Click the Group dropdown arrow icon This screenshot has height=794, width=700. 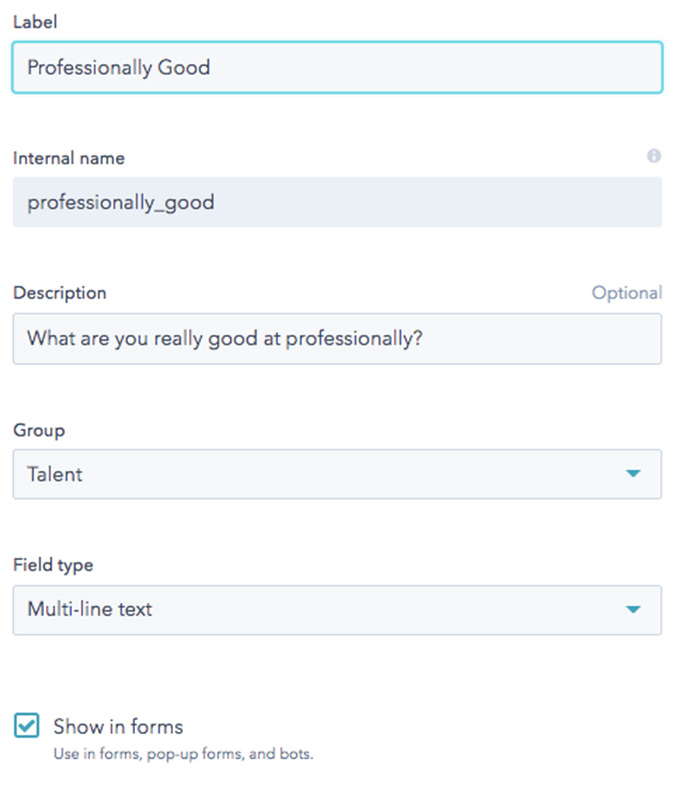pyautogui.click(x=633, y=473)
